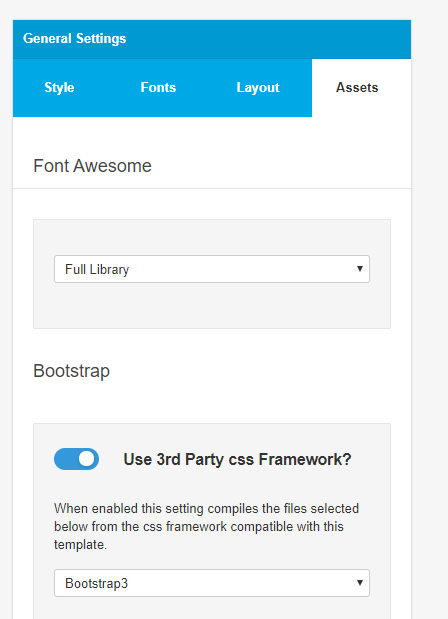Switch to the Style tab
This screenshot has width=448, height=619.
pyautogui.click(x=59, y=88)
